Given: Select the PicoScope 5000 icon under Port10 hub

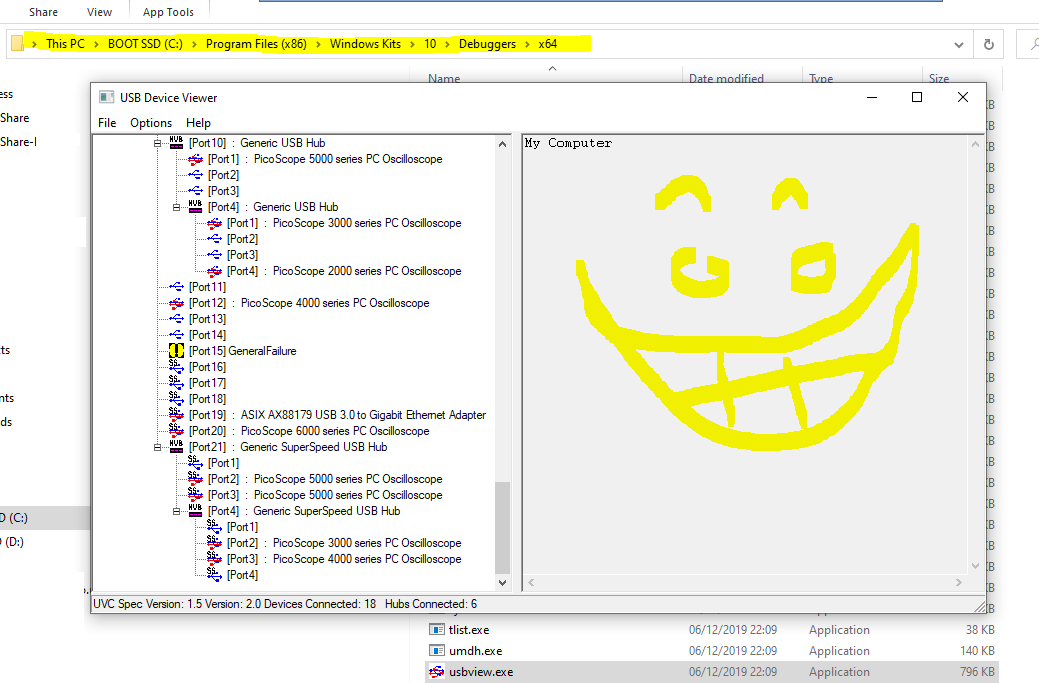Looking at the screenshot, I should [x=195, y=159].
